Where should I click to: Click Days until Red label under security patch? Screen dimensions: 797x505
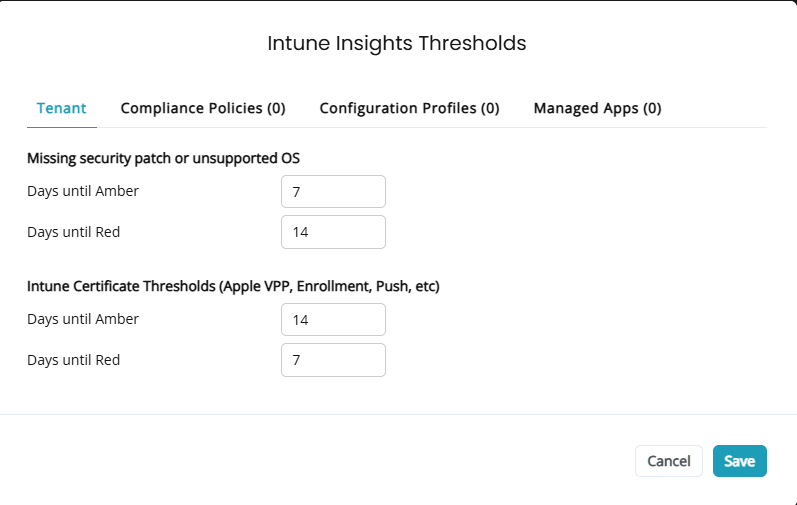pyautogui.click(x=74, y=232)
